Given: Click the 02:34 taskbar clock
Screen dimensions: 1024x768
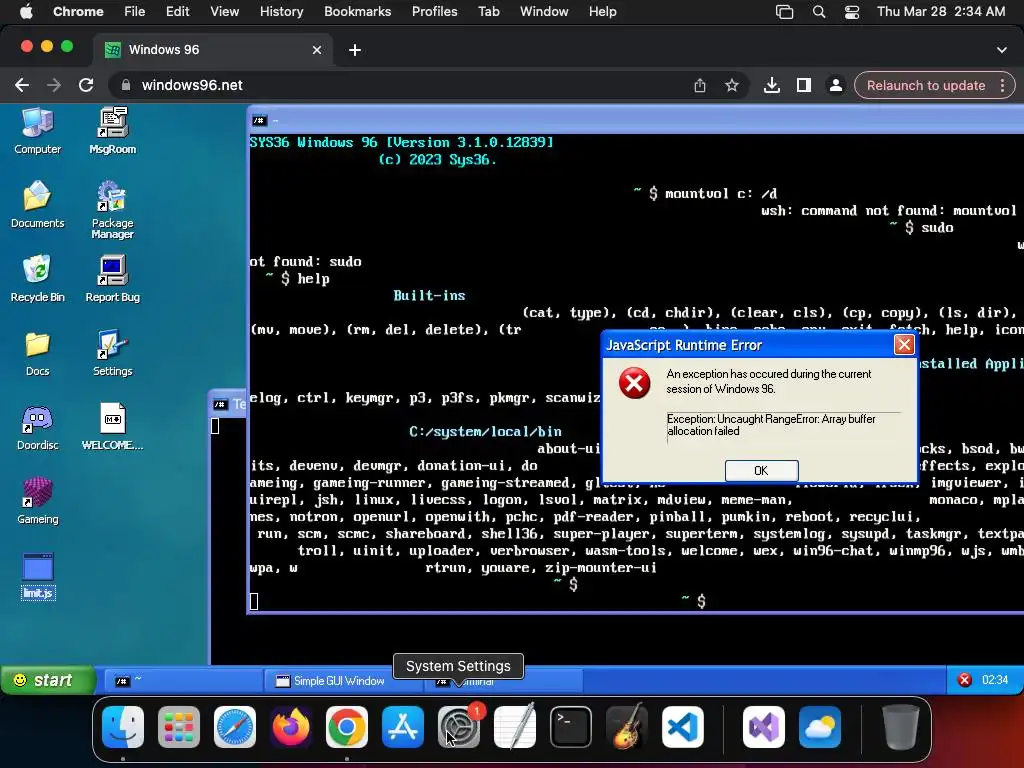Looking at the screenshot, I should pos(995,680).
